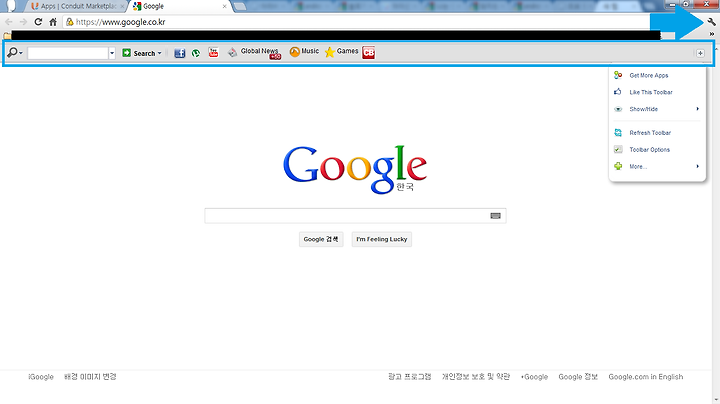Image resolution: width=720 pixels, height=404 pixels.
Task: Open the Music toolbar app
Action: pos(304,52)
